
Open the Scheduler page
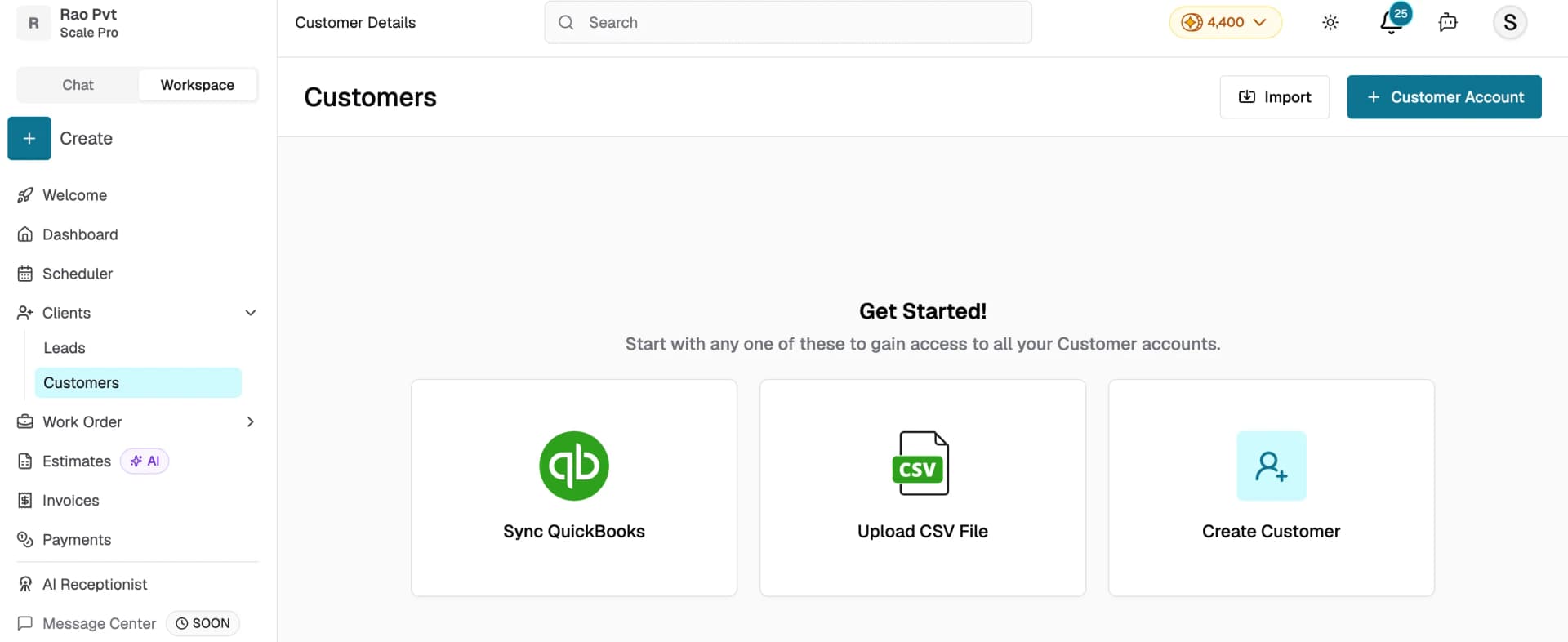coord(78,274)
